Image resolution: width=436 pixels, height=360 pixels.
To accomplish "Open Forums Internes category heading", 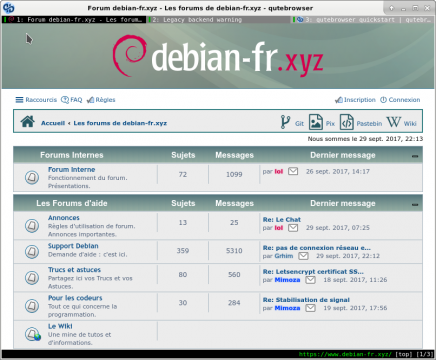I will (x=72, y=155).
